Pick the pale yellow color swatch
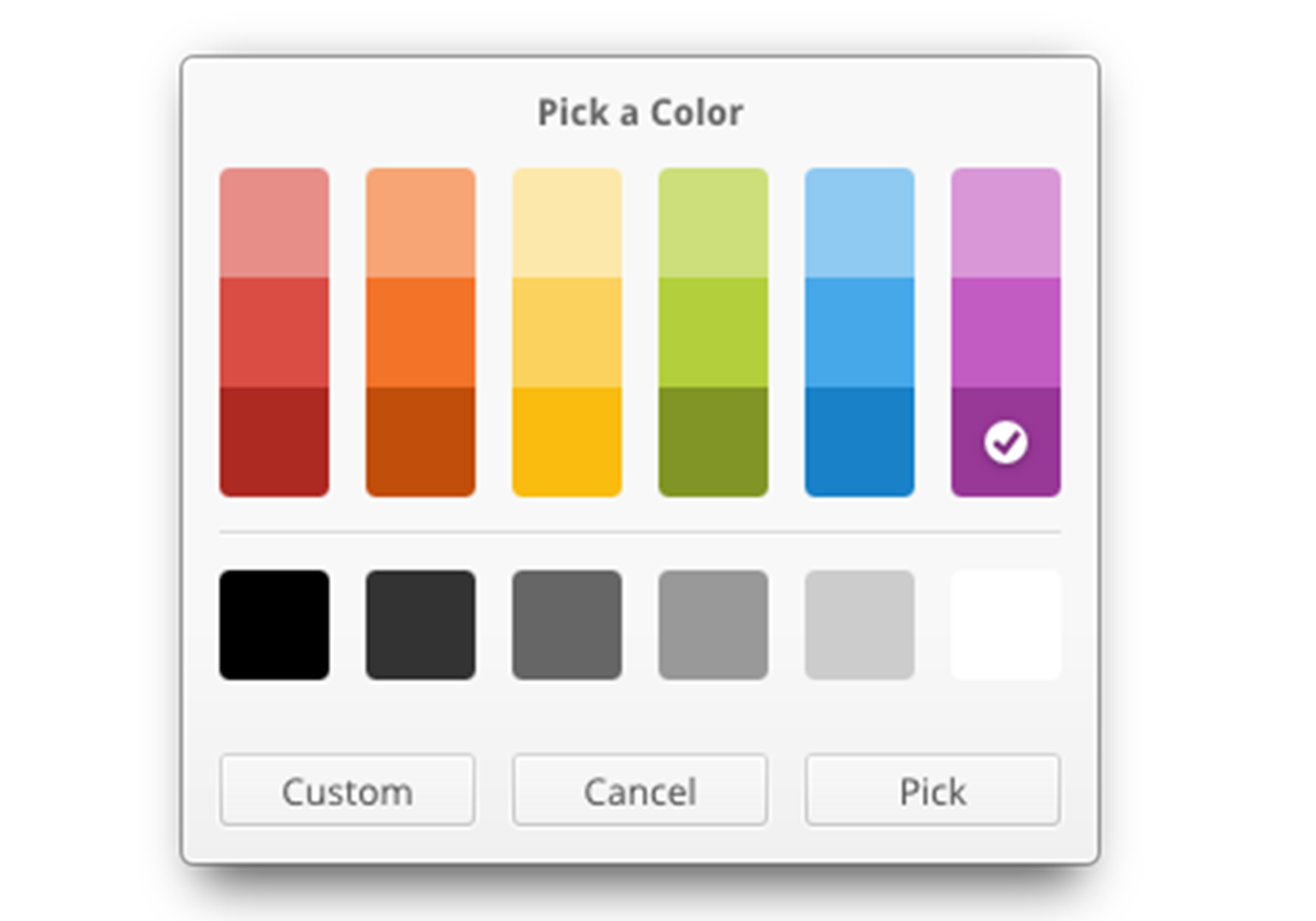Screen dimensions: 1316x921 pos(567,222)
